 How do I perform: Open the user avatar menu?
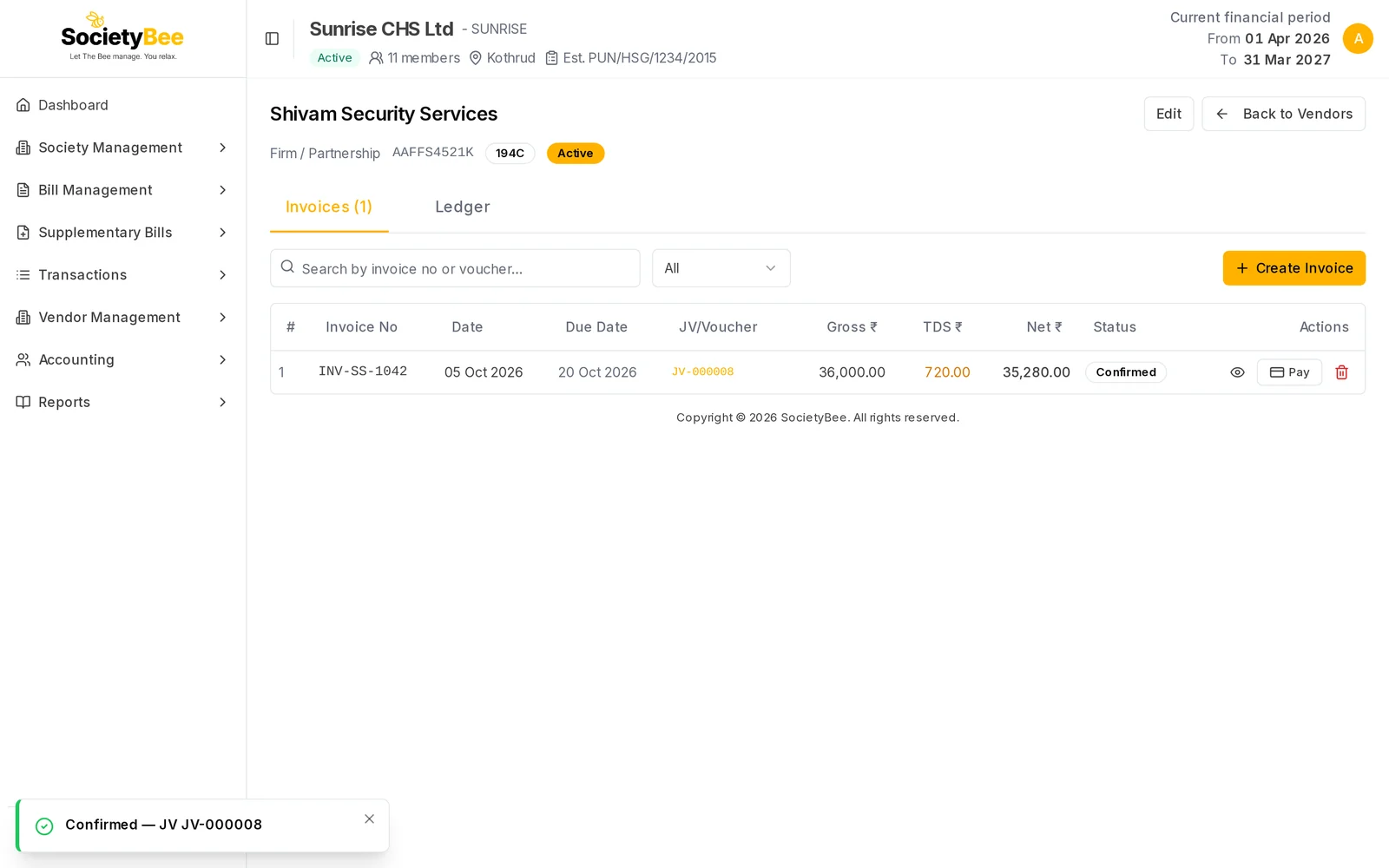1358,38
